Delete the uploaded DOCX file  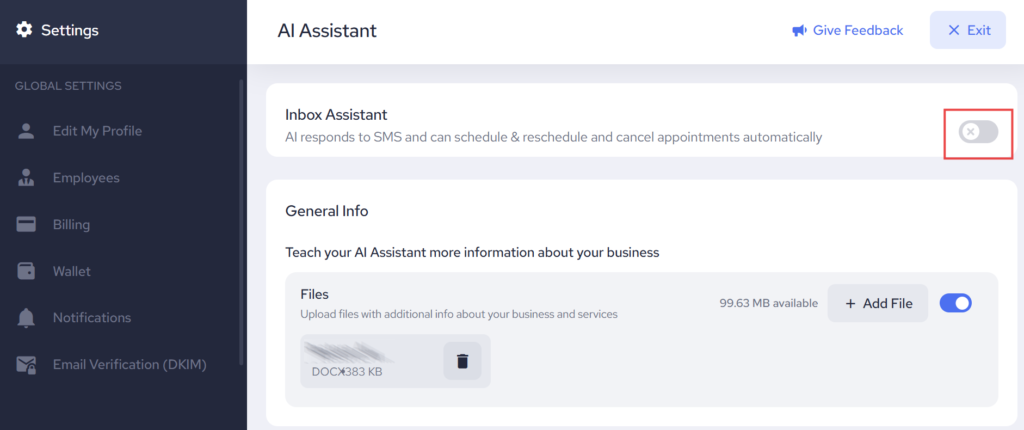point(462,361)
